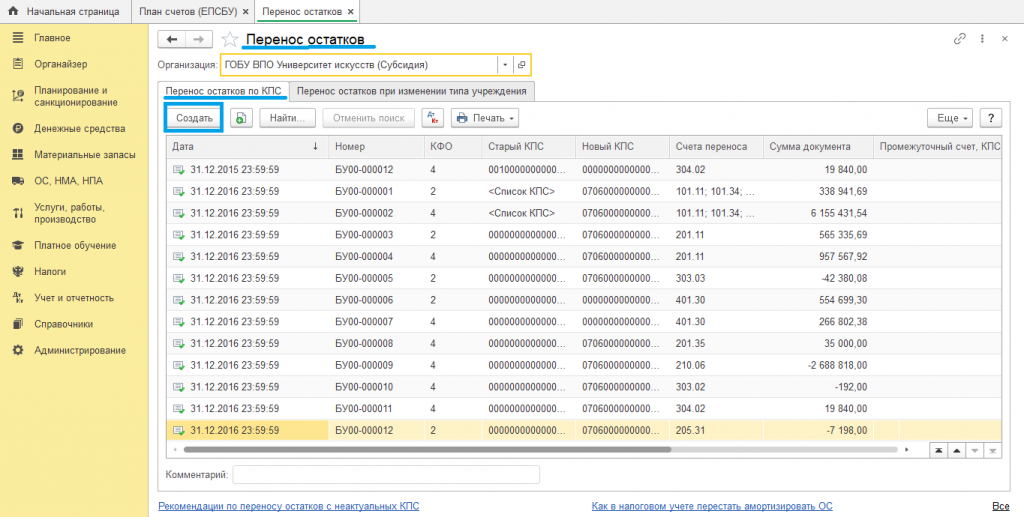Click the green copy document icon
Image resolution: width=1024 pixels, height=517 pixels.
(241, 118)
